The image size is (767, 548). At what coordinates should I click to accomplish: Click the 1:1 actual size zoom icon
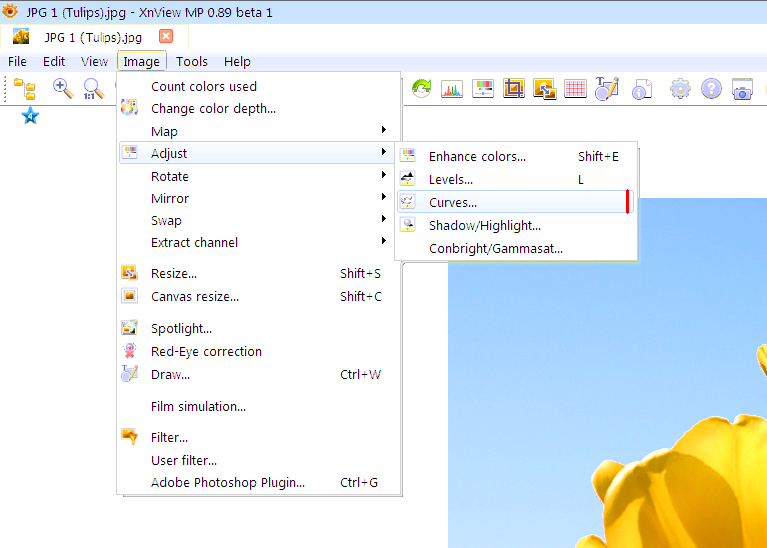93,89
